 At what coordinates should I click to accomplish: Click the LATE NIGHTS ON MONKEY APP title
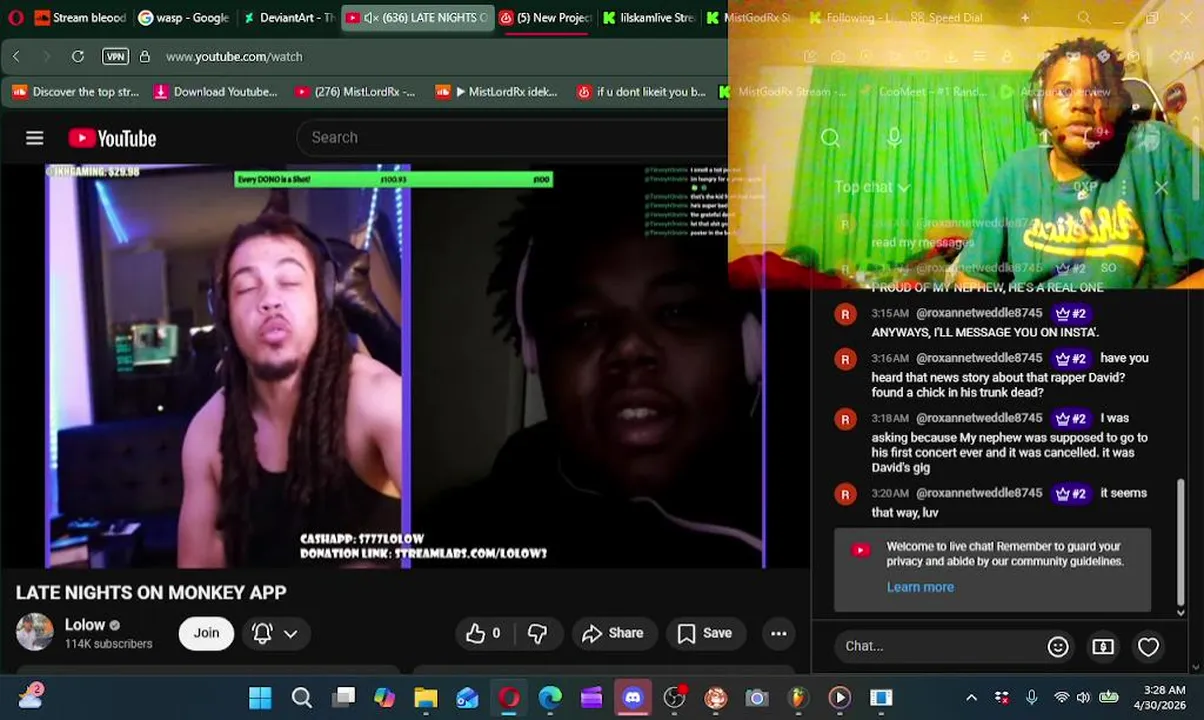(151, 592)
